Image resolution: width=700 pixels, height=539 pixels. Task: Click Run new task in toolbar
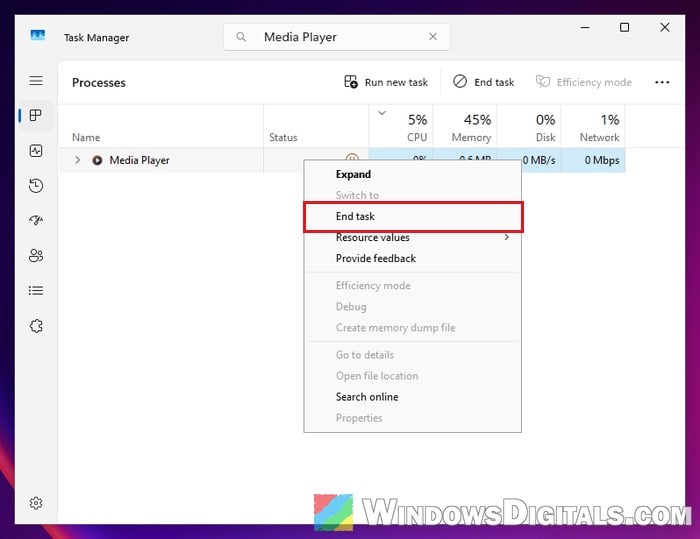[386, 82]
